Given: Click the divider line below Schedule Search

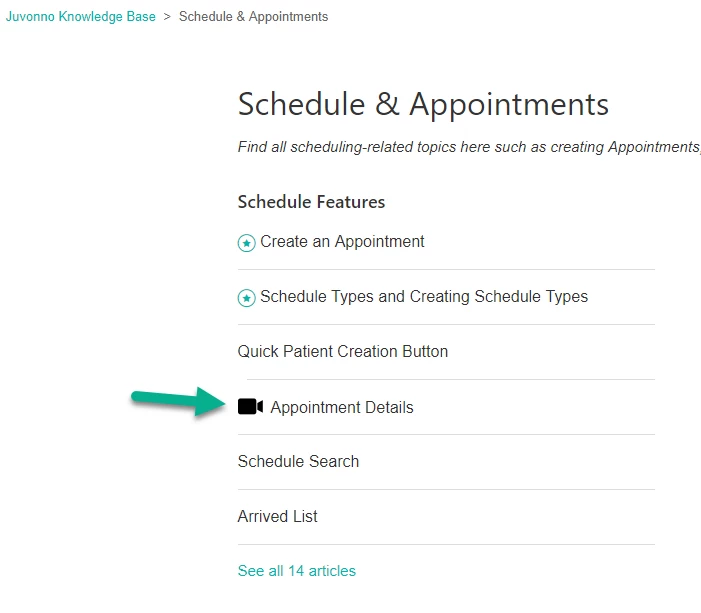Looking at the screenshot, I should click(x=446, y=490).
